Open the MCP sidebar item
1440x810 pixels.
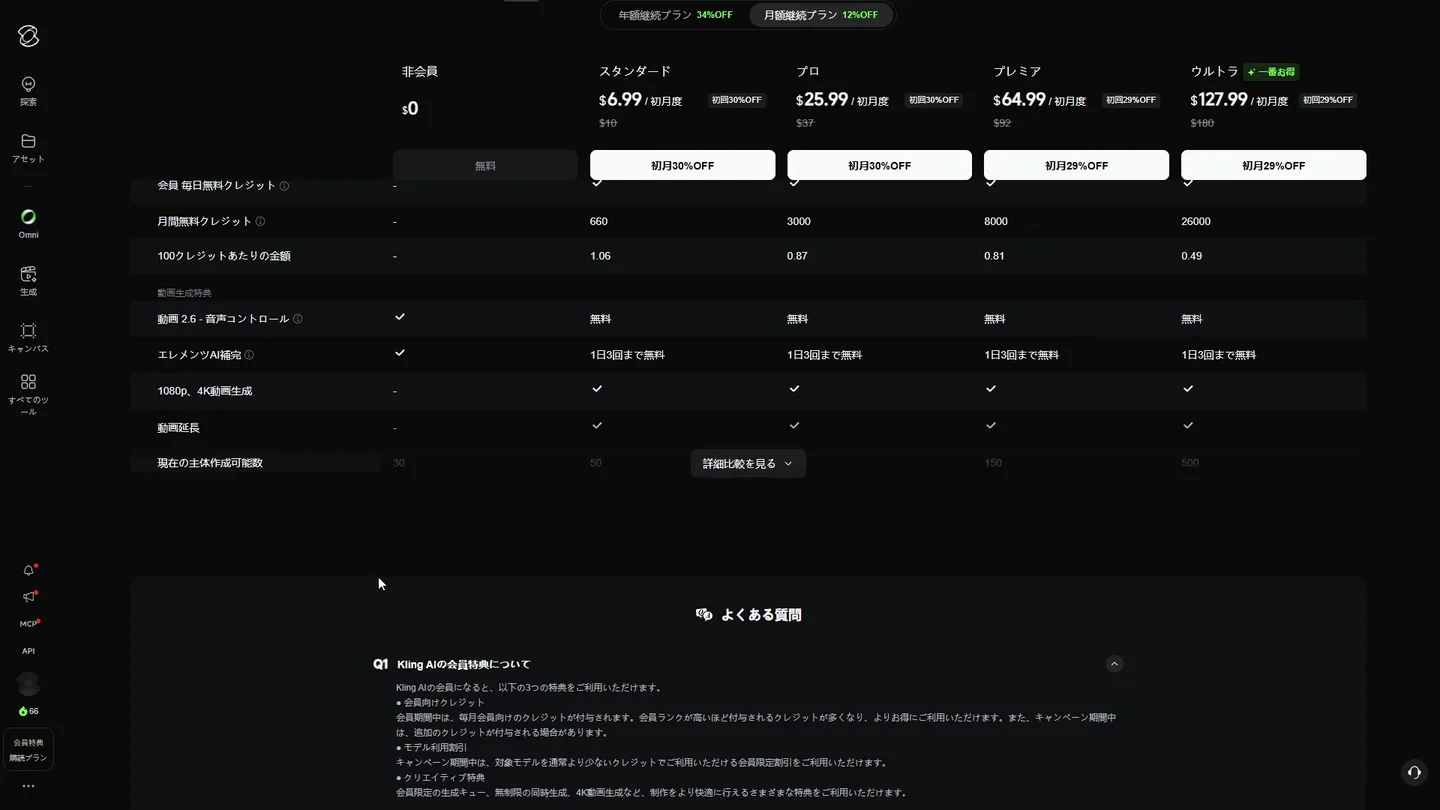click(28, 624)
